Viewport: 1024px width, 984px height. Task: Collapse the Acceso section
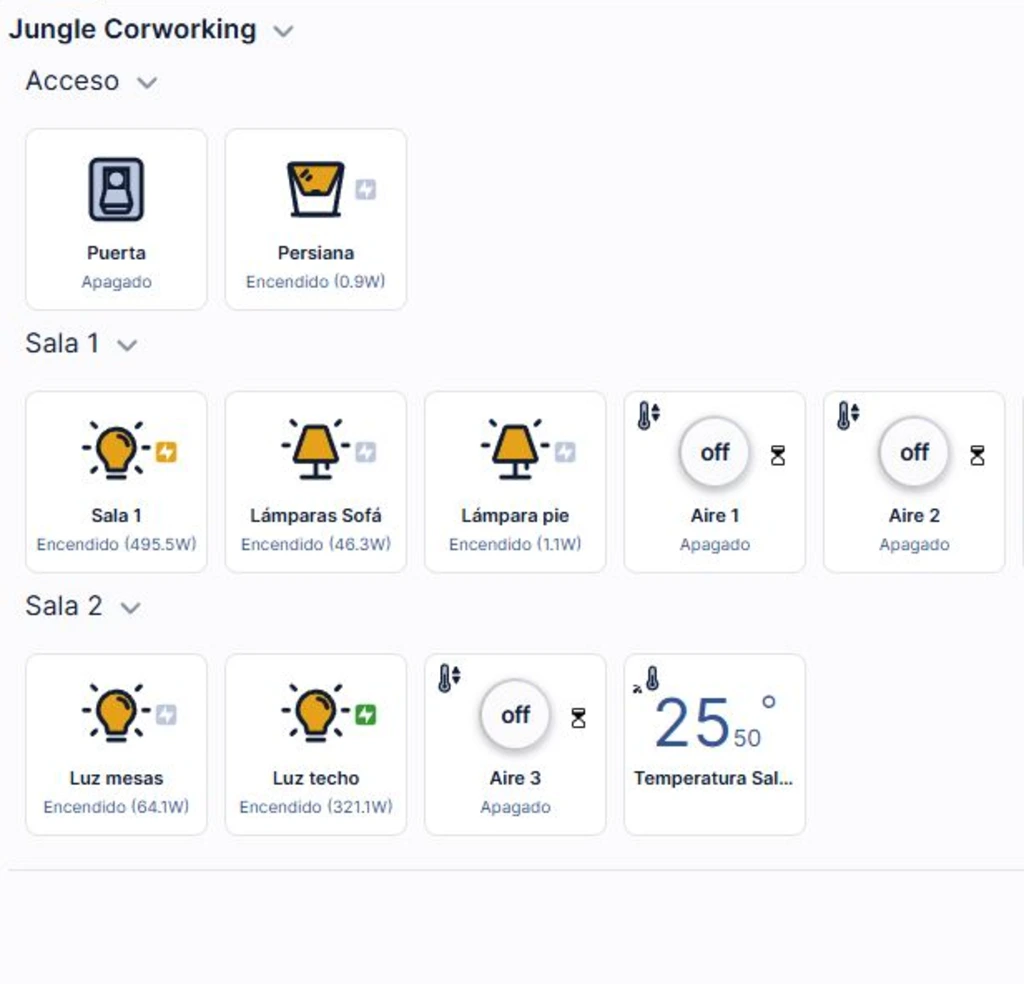point(147,82)
